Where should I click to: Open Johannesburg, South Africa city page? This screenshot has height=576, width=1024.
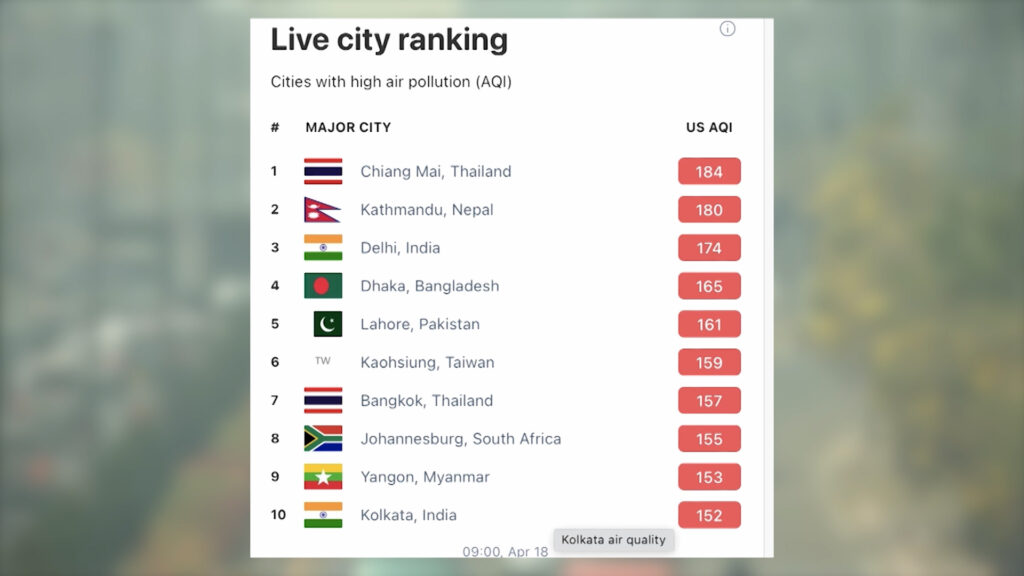click(x=460, y=439)
